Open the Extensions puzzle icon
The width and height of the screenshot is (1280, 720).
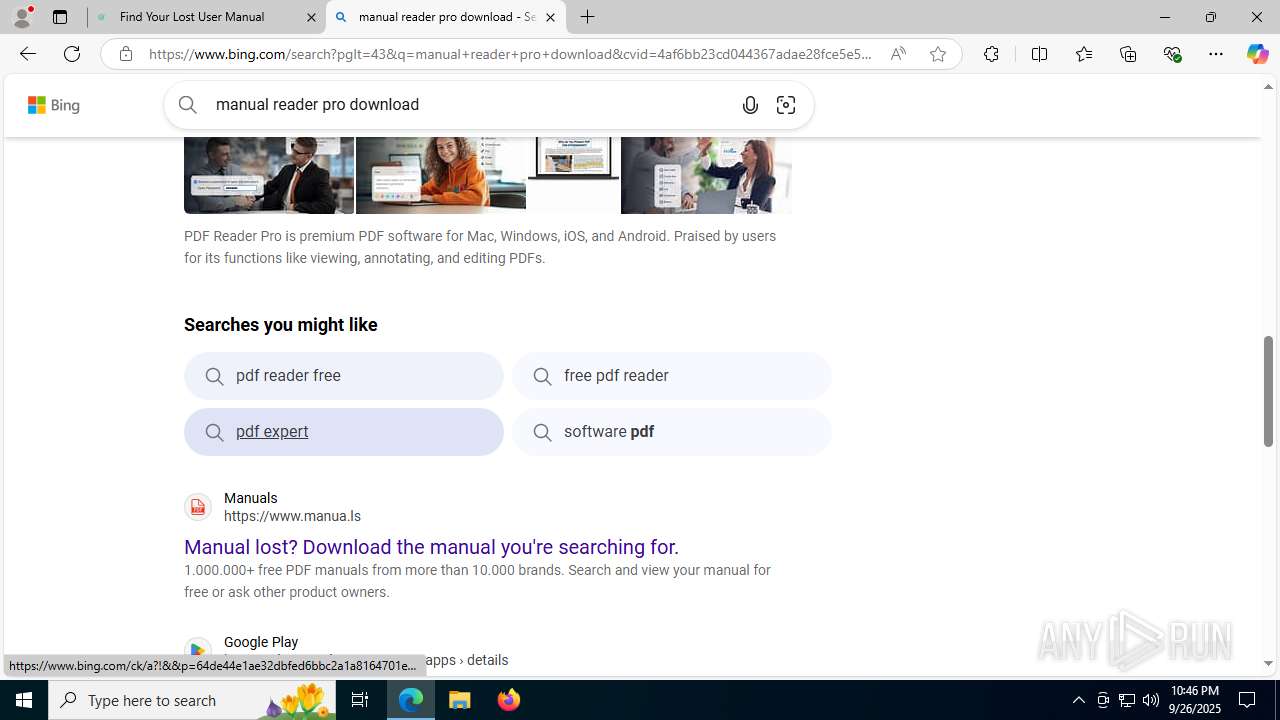(991, 54)
